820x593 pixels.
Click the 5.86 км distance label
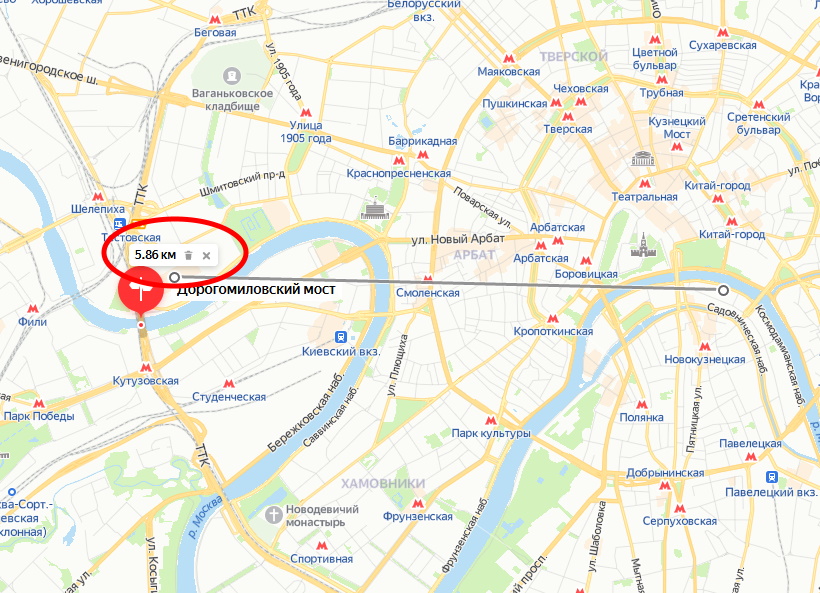pos(155,255)
